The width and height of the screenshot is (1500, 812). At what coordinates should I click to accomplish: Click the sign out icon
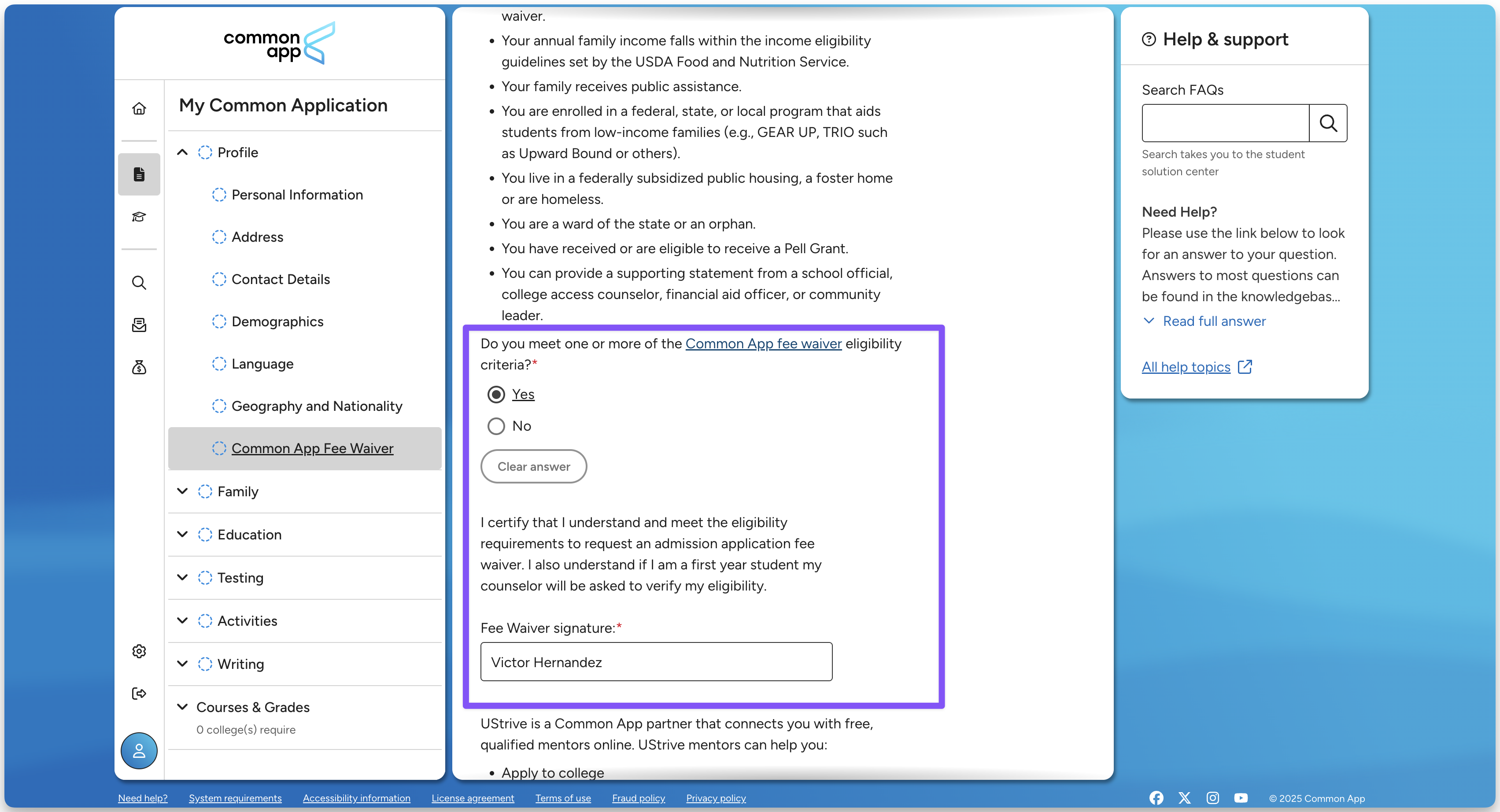pyautogui.click(x=139, y=693)
